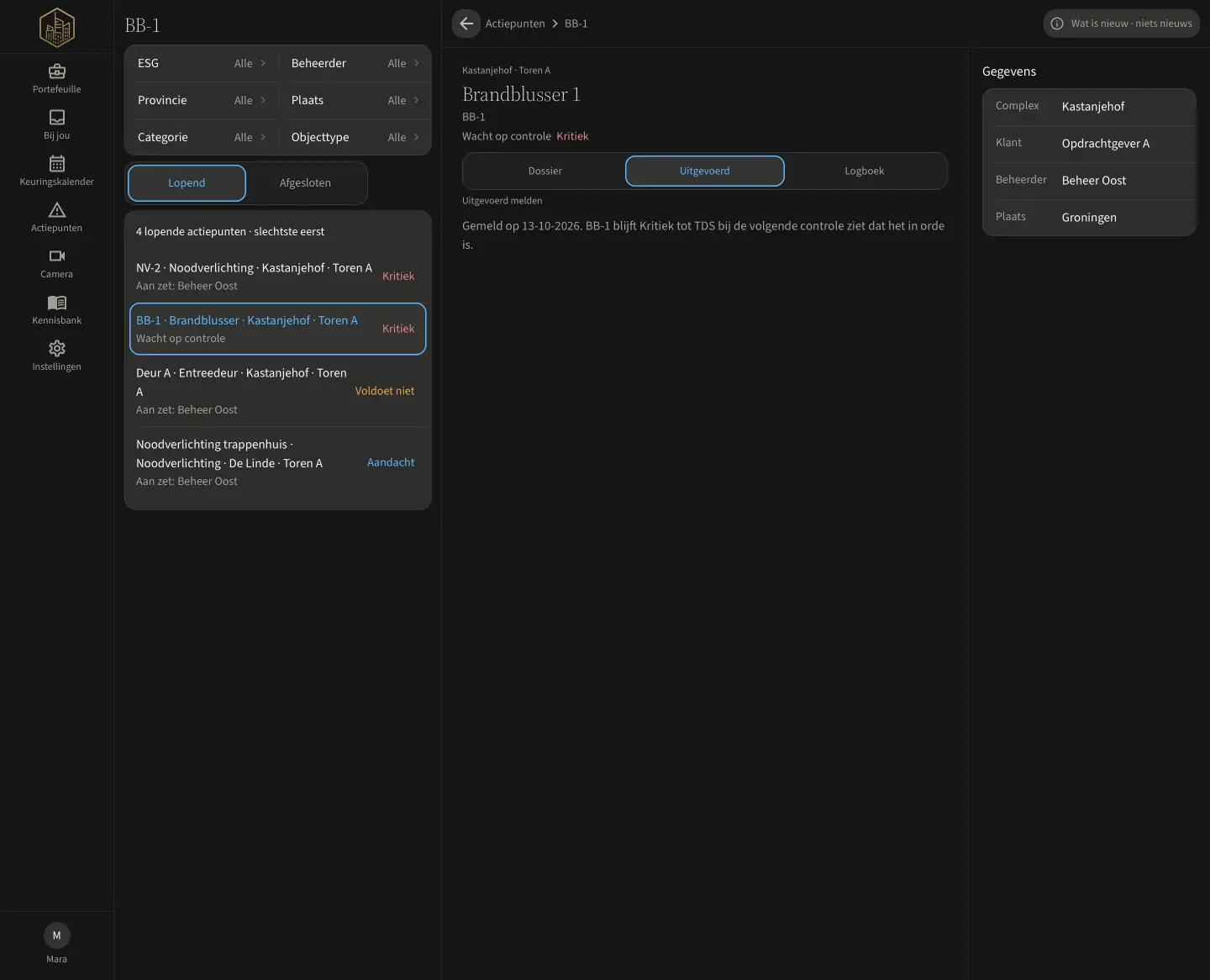Screen dimensions: 1210x980
Task: Select the NV-2 Noodverlichting action item
Action: (277, 277)
